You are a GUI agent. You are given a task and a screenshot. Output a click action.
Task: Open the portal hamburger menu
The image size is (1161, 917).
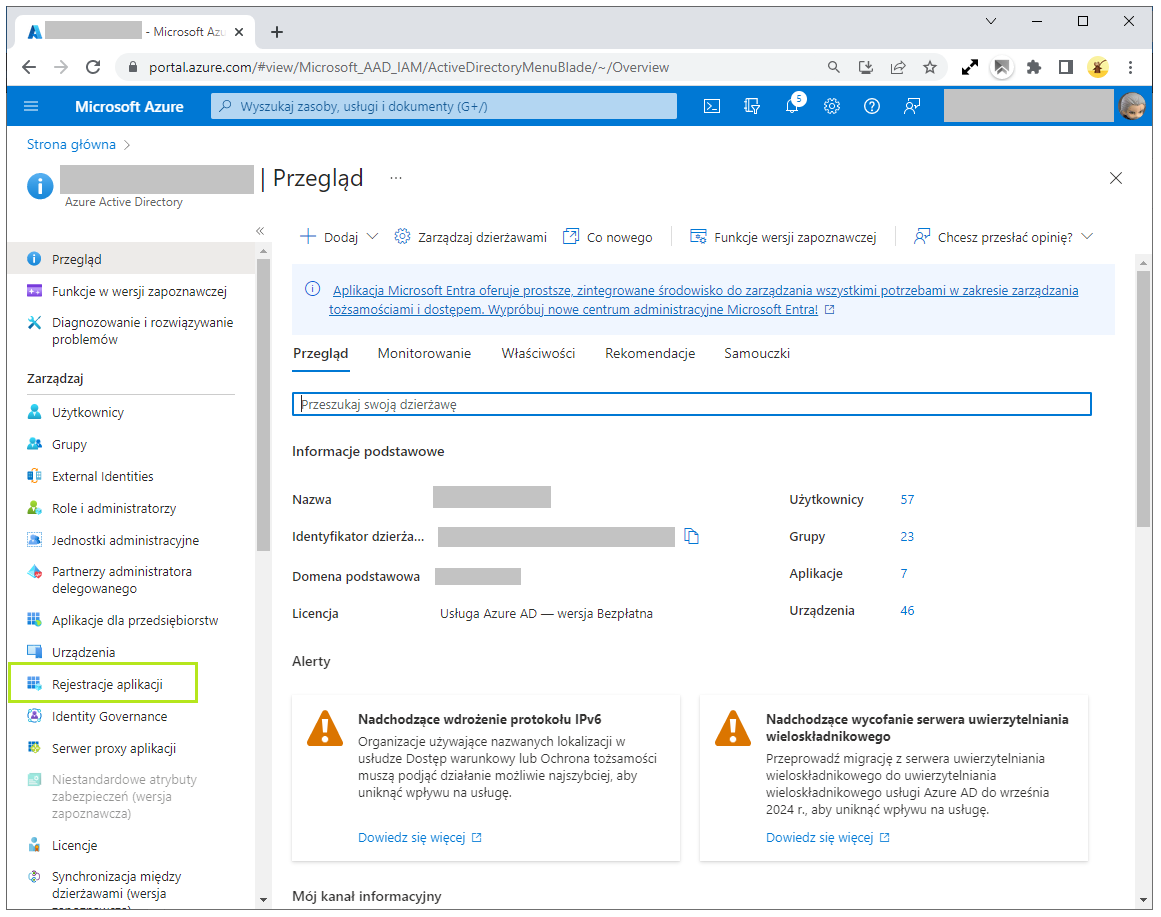pos(31,105)
